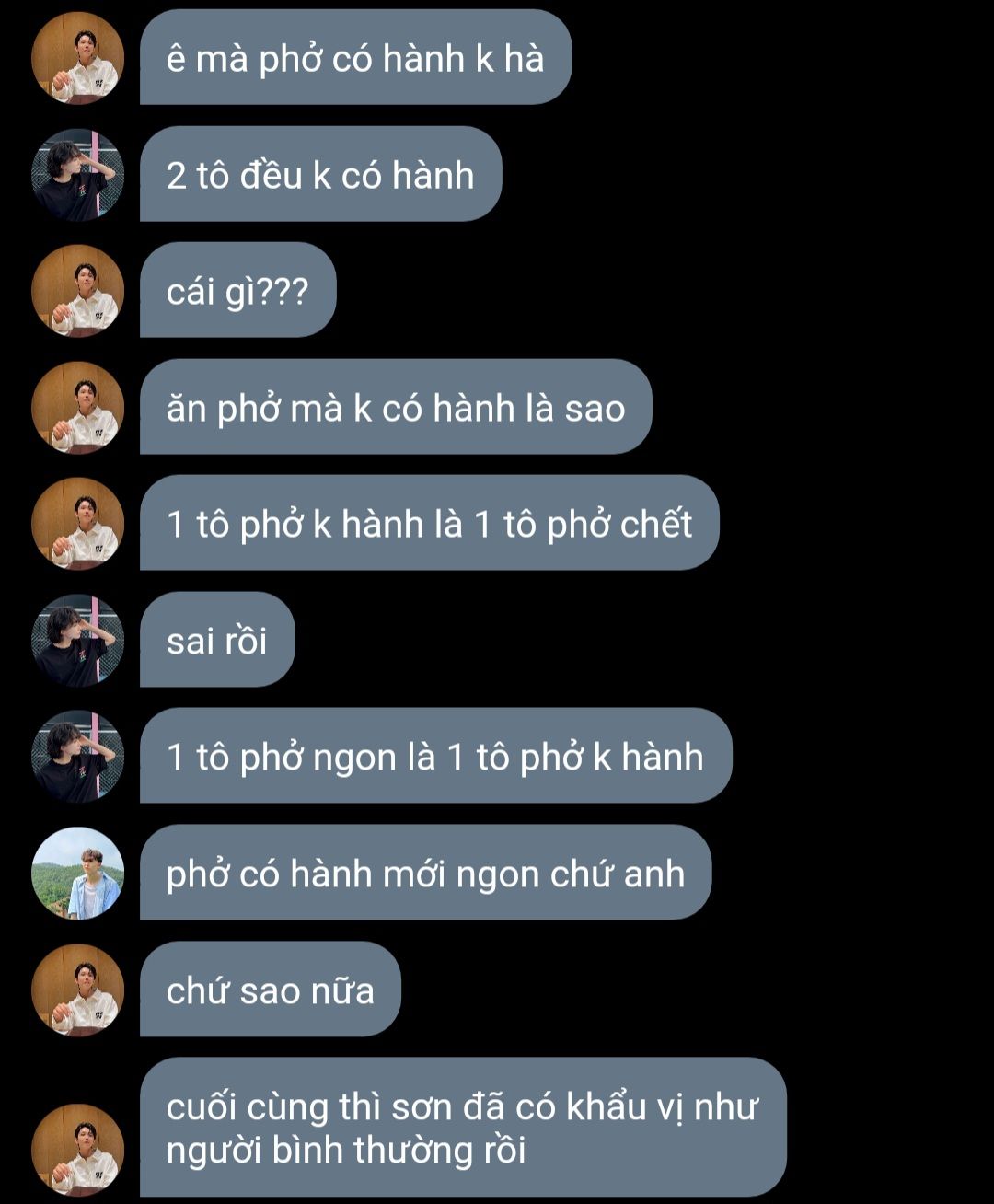Viewport: 994px width, 1204px height.
Task: Select message bubble "ê mà phở có hành k hà"
Action: coord(355,57)
